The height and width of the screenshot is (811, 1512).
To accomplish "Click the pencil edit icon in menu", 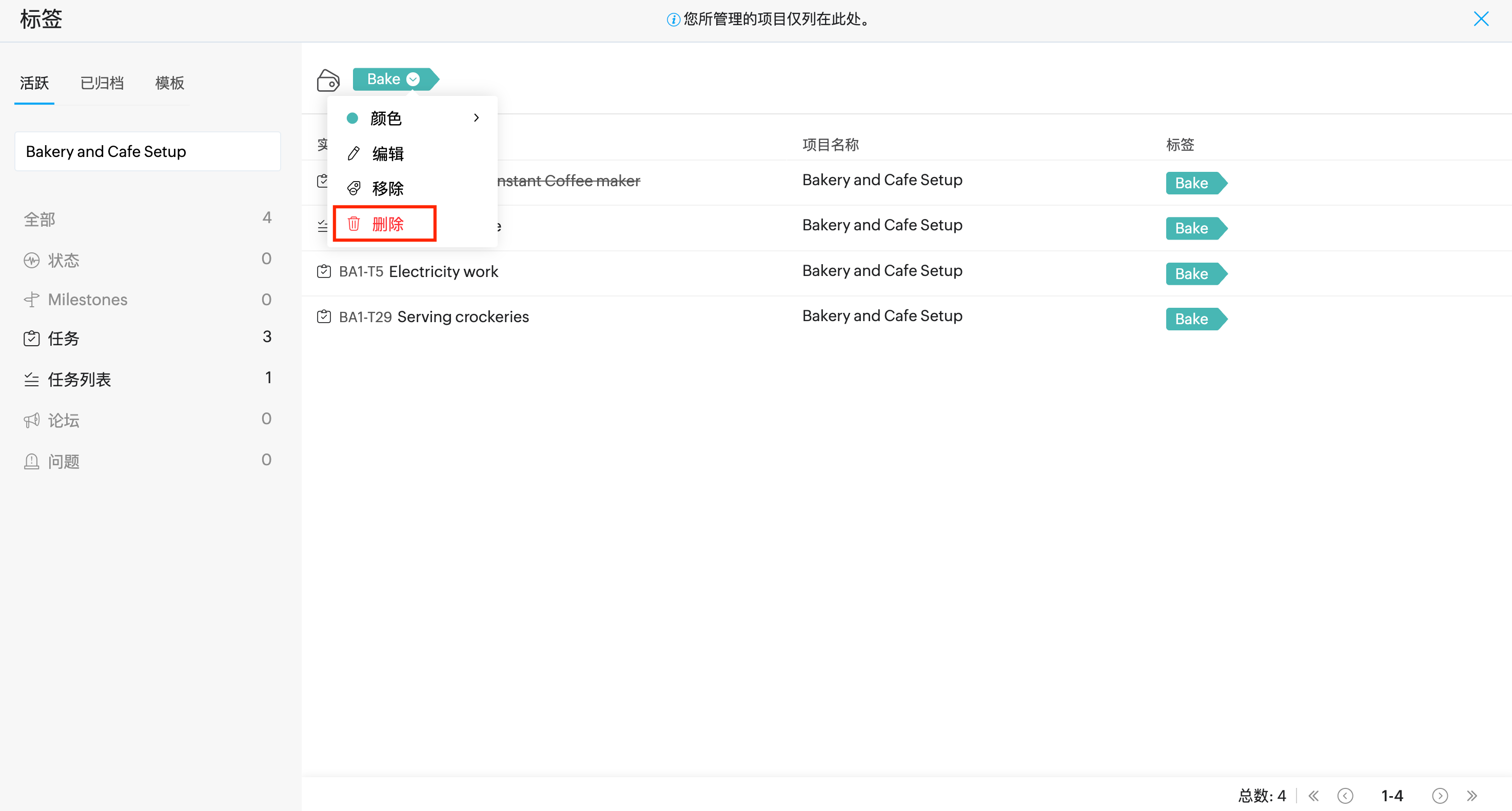I will pyautogui.click(x=354, y=154).
